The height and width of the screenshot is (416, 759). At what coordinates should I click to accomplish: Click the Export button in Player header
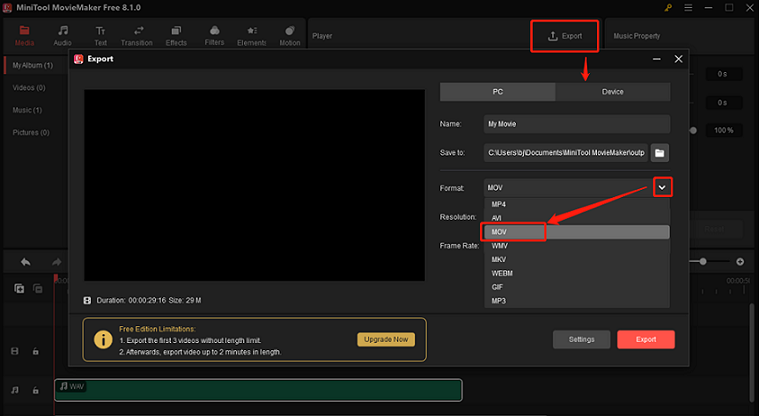coord(564,36)
